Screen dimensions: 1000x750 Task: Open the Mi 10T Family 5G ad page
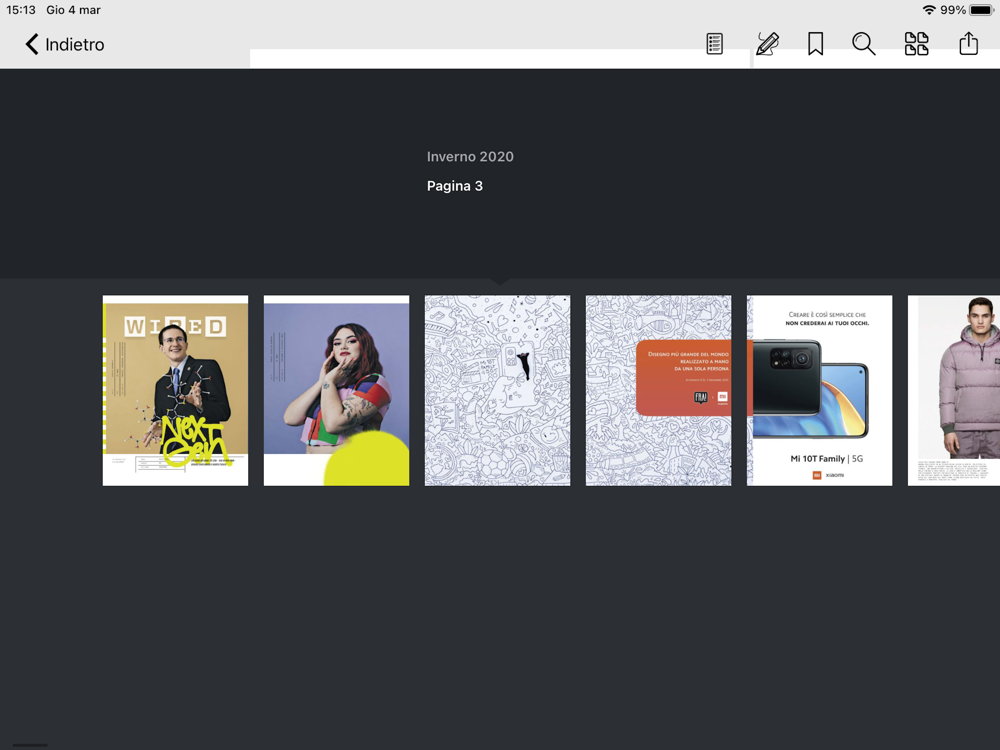coord(820,390)
